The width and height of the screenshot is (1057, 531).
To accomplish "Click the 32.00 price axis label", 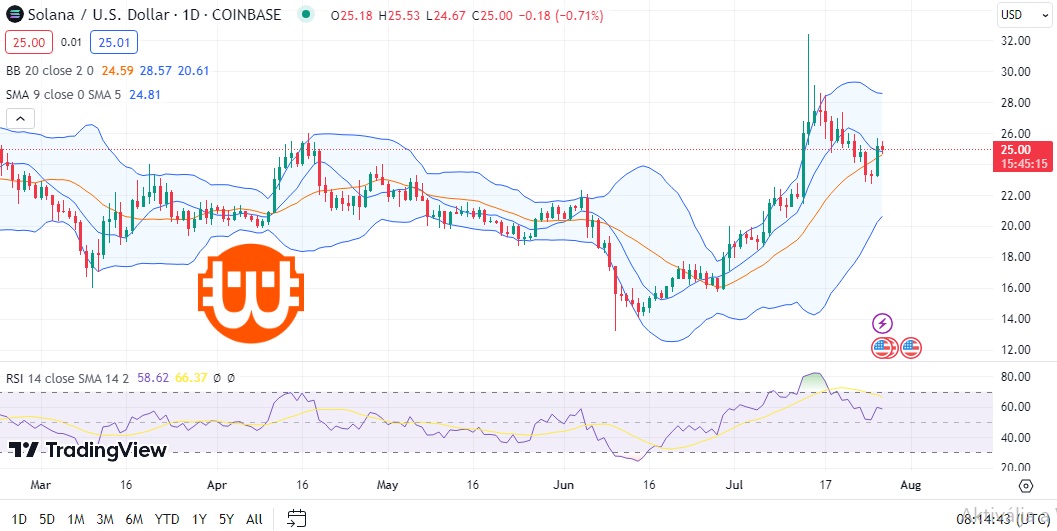I will (1017, 40).
